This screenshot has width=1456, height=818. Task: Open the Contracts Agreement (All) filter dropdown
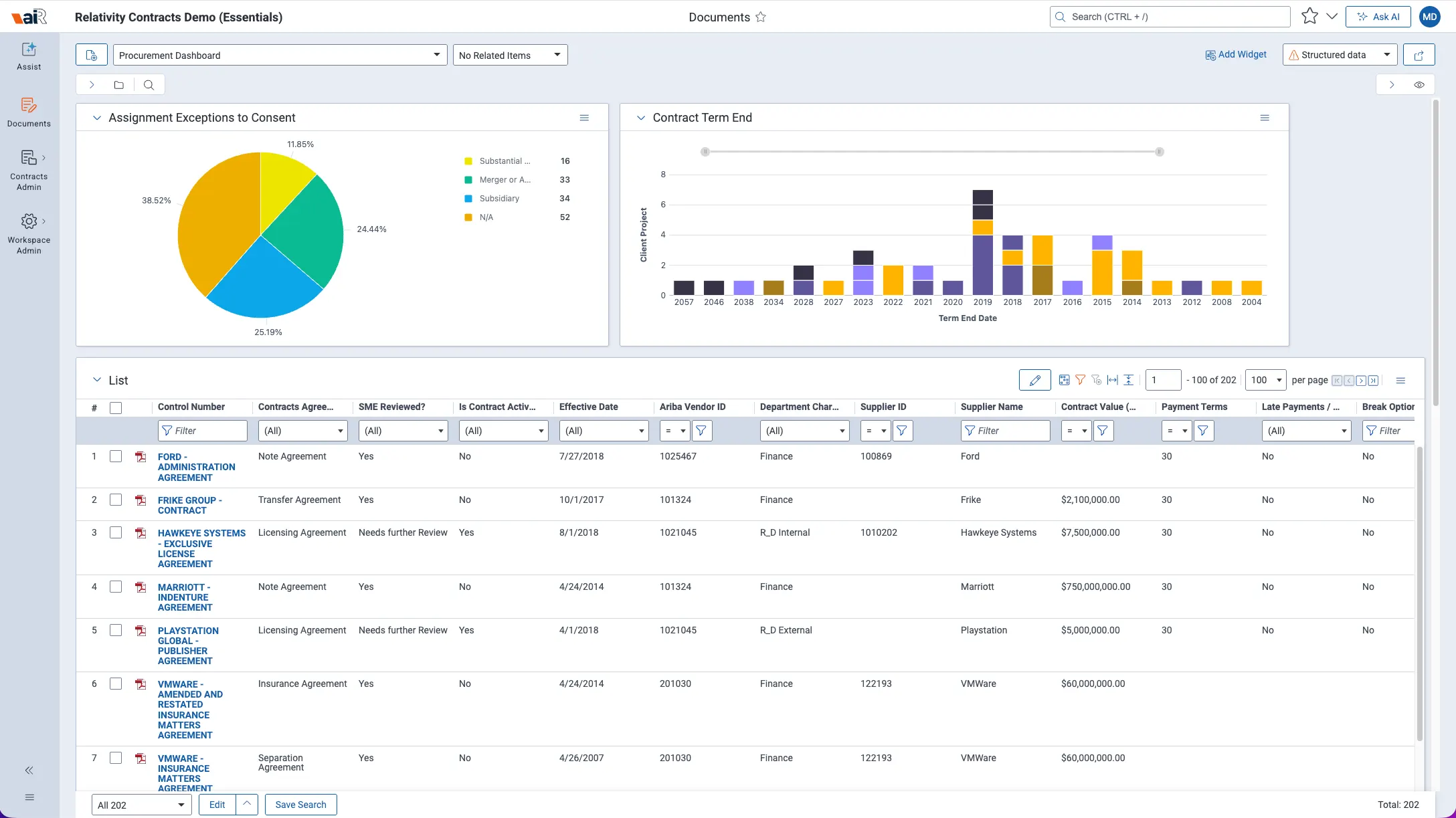click(302, 431)
